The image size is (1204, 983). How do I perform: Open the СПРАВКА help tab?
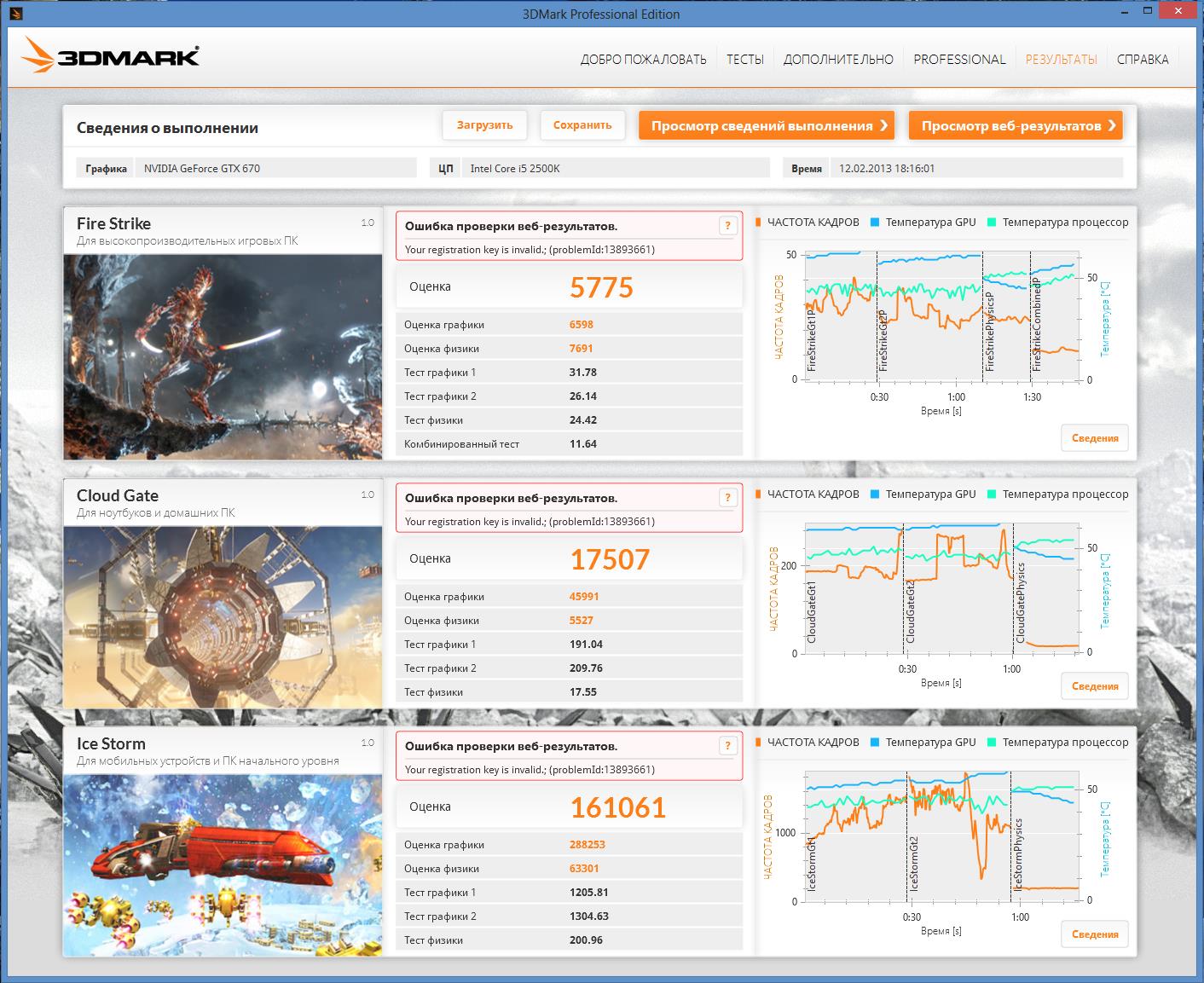pos(1143,60)
